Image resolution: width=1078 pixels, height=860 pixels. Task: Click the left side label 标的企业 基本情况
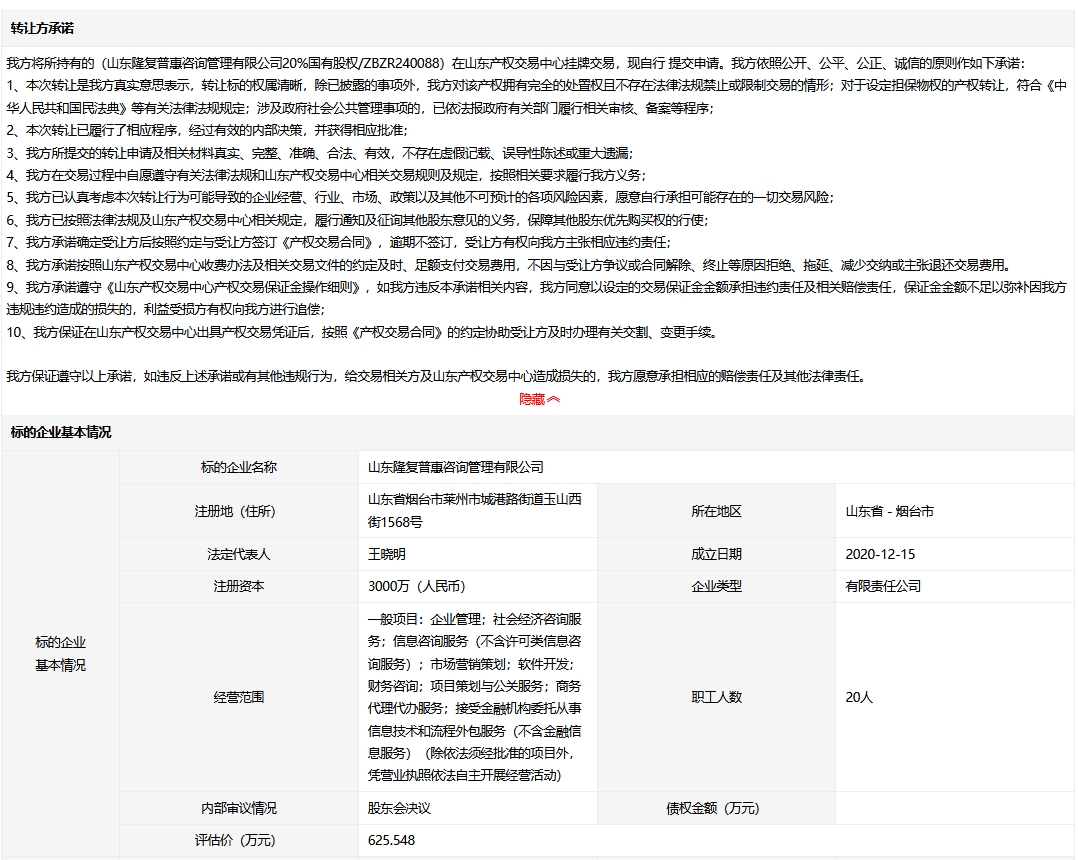[x=60, y=654]
